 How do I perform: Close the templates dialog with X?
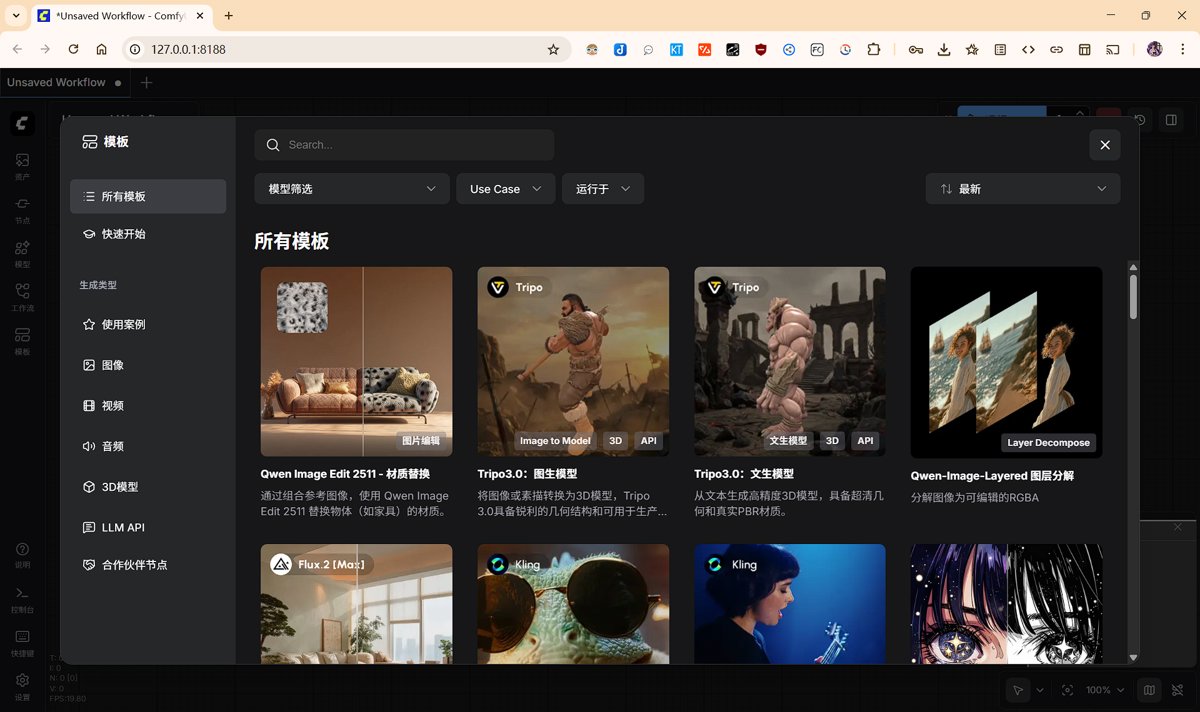point(1105,145)
